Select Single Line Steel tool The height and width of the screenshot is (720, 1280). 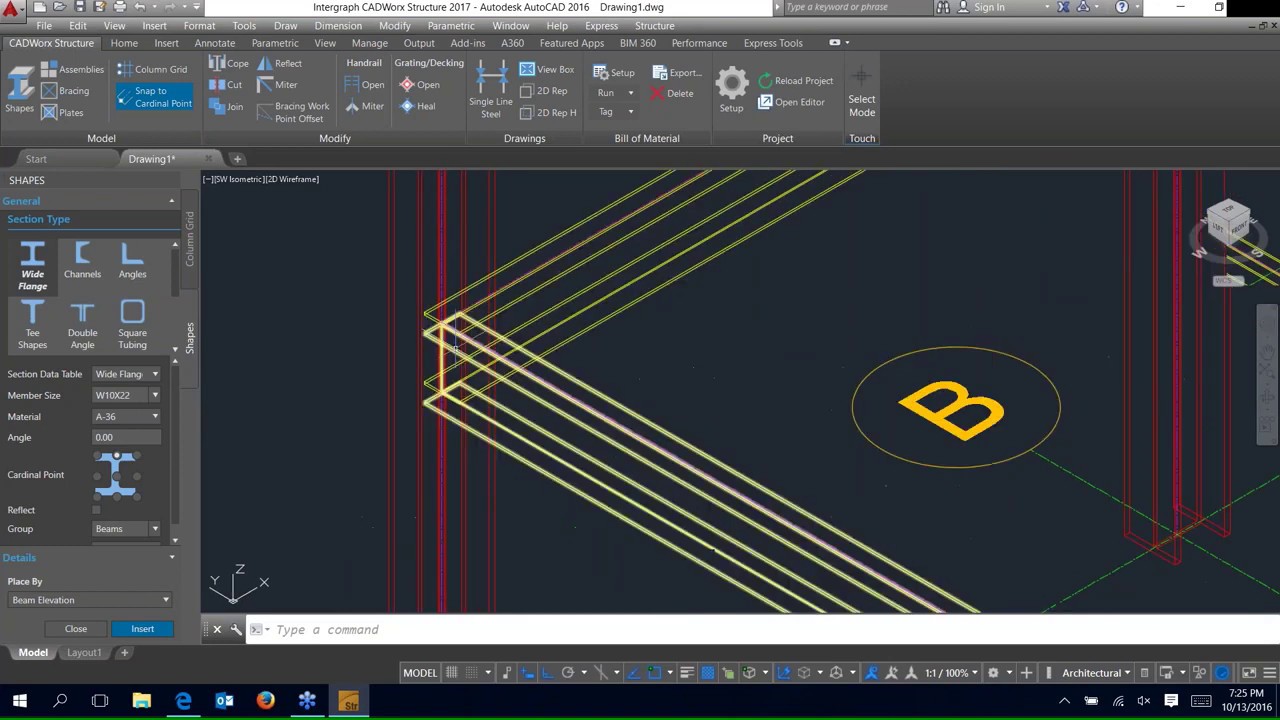tap(490, 90)
